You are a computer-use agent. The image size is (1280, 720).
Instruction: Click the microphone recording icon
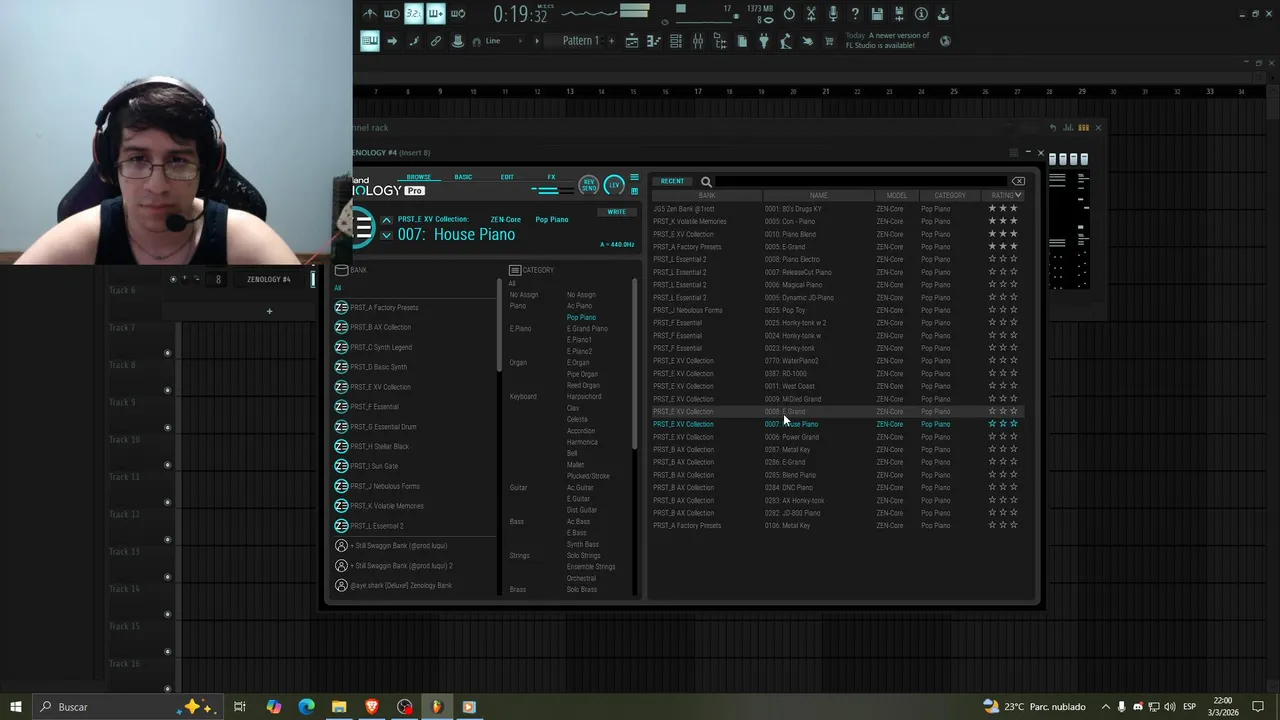point(833,14)
